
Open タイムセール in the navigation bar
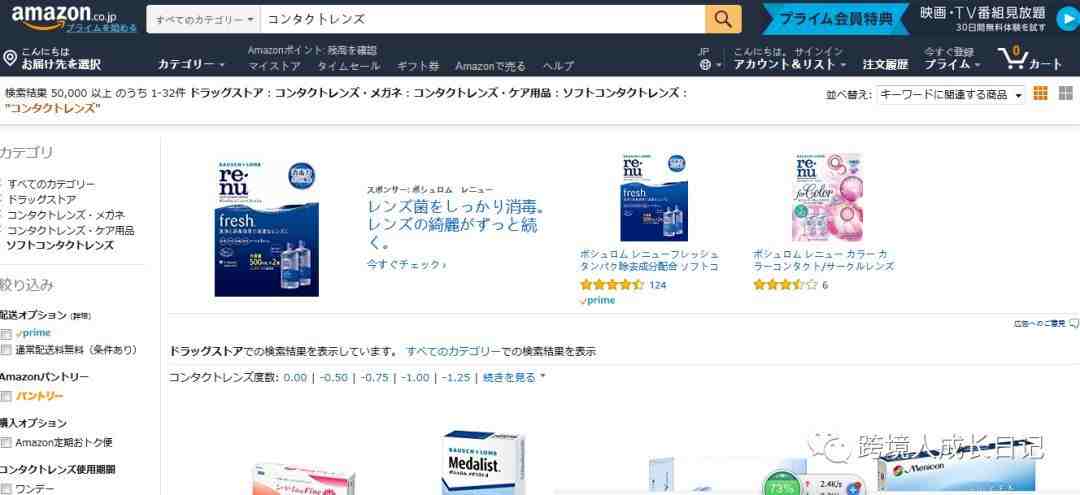348,66
